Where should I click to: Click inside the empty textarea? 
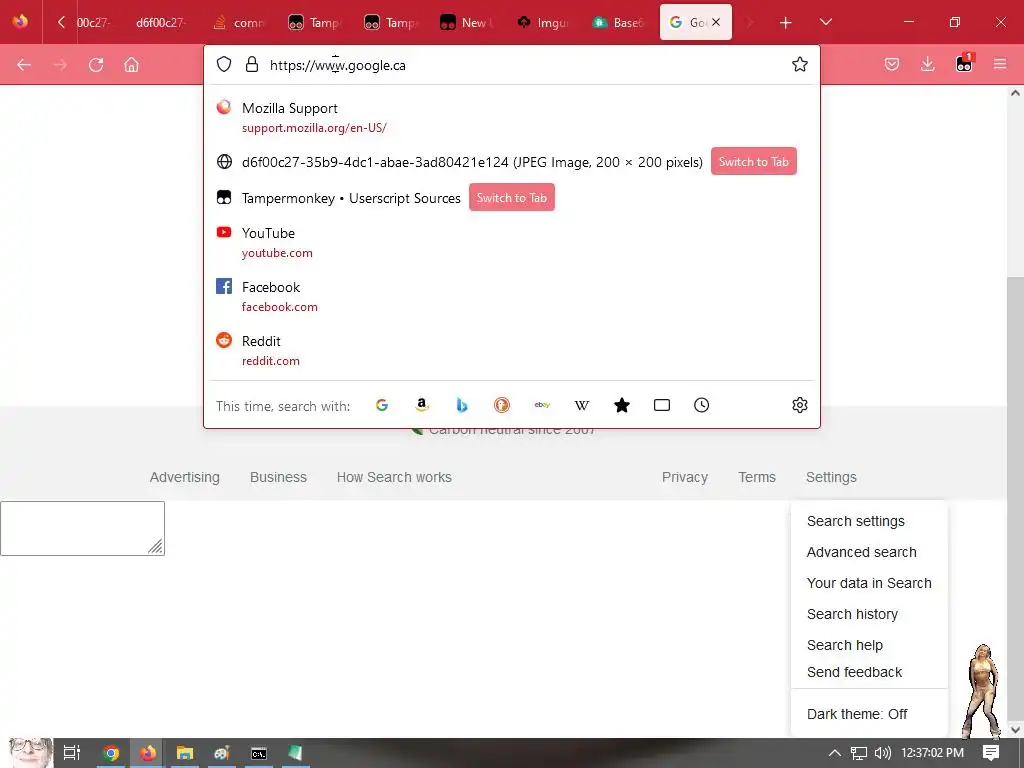click(x=82, y=528)
